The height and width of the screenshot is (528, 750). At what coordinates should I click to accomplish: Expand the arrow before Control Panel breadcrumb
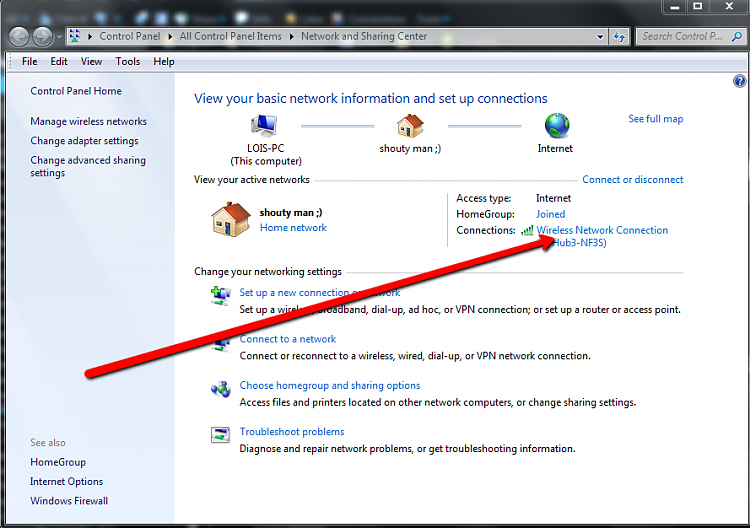(x=90, y=36)
